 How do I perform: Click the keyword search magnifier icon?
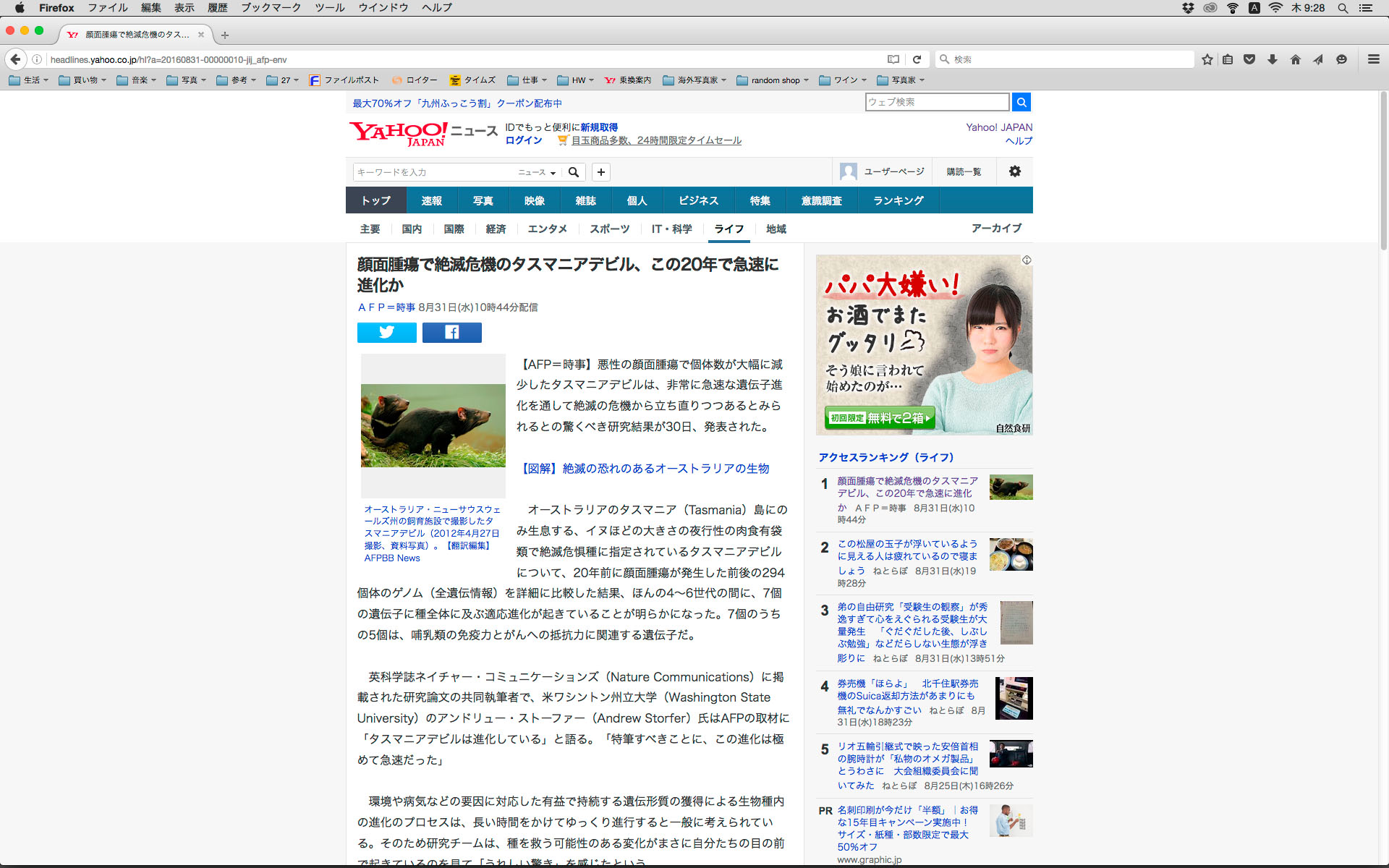(573, 172)
